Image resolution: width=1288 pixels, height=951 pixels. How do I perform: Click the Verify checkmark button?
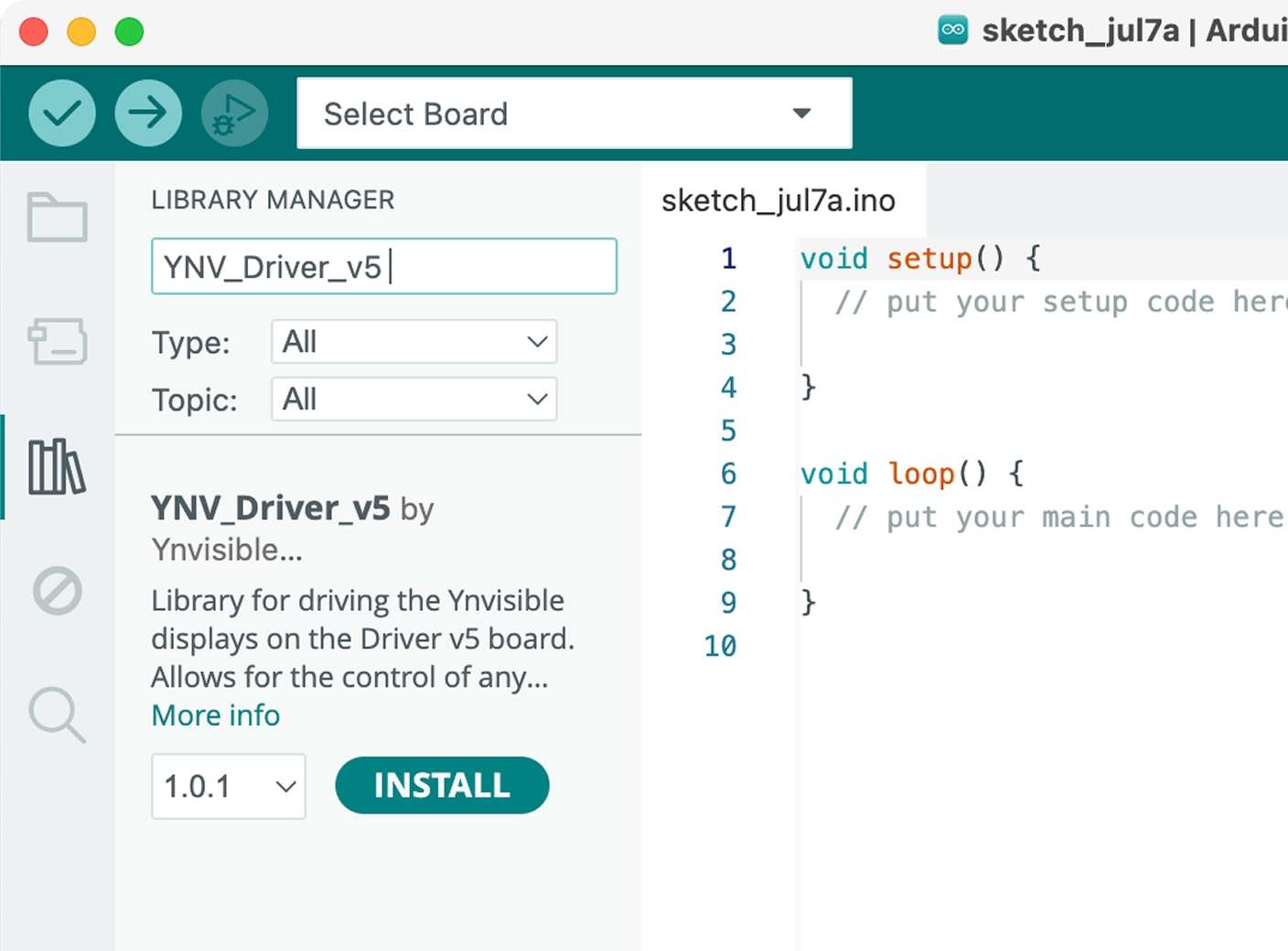click(x=62, y=113)
